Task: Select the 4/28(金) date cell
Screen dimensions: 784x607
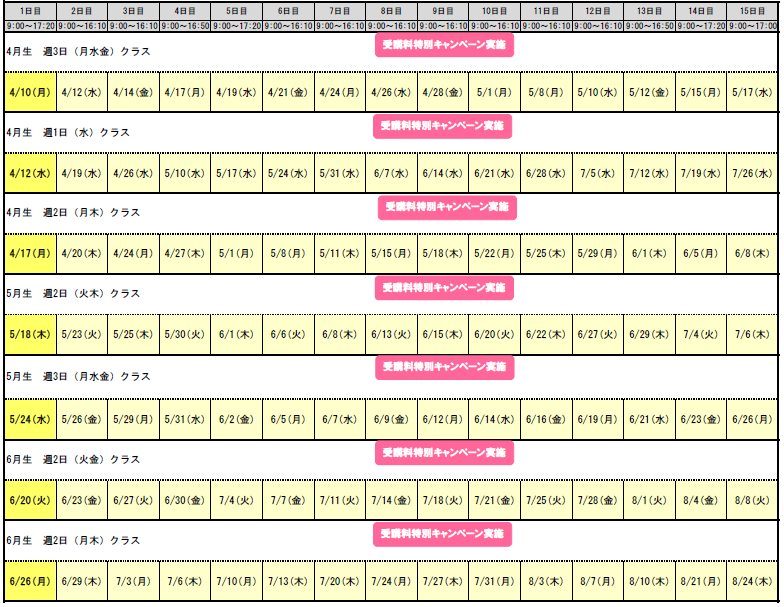Action: point(442,92)
